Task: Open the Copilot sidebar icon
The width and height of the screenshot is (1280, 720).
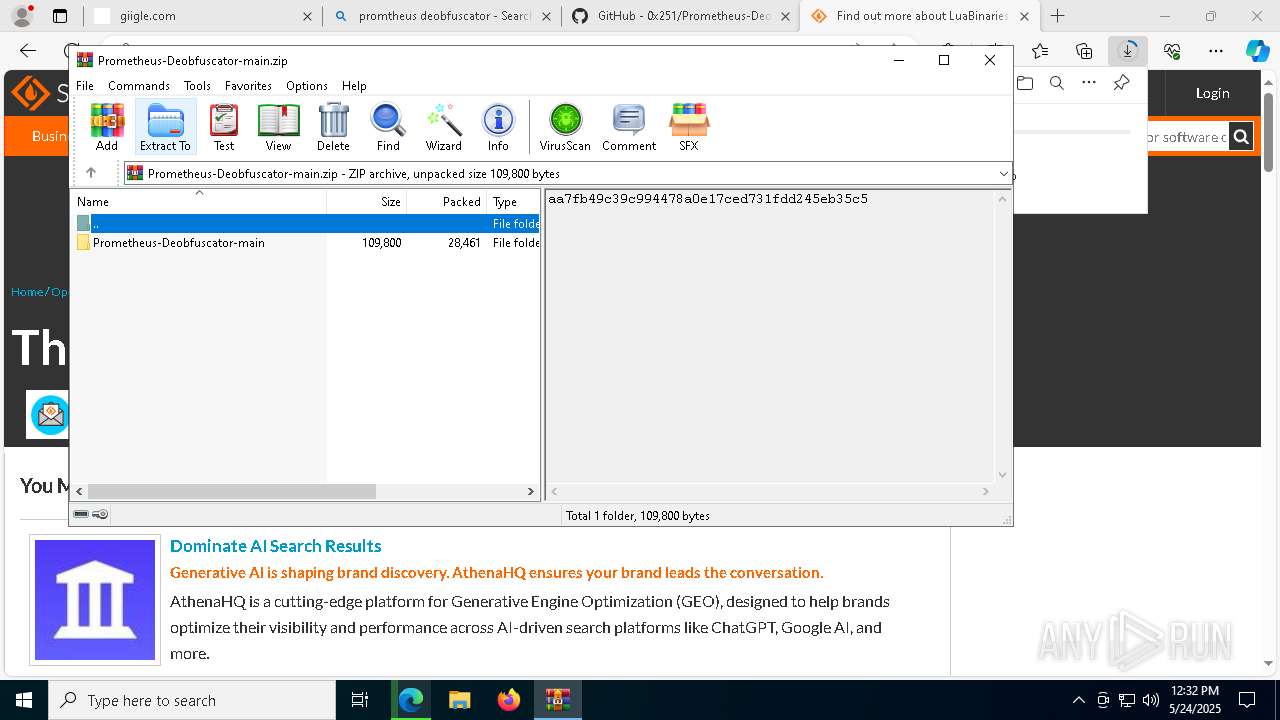Action: pyautogui.click(x=1257, y=51)
